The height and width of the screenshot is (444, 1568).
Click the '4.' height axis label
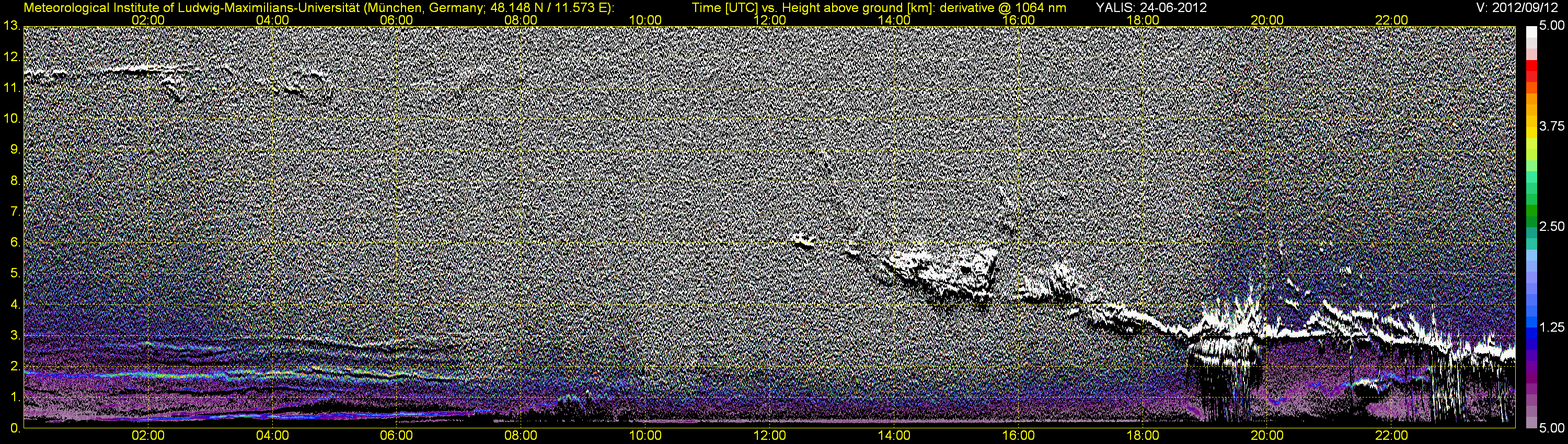point(15,305)
